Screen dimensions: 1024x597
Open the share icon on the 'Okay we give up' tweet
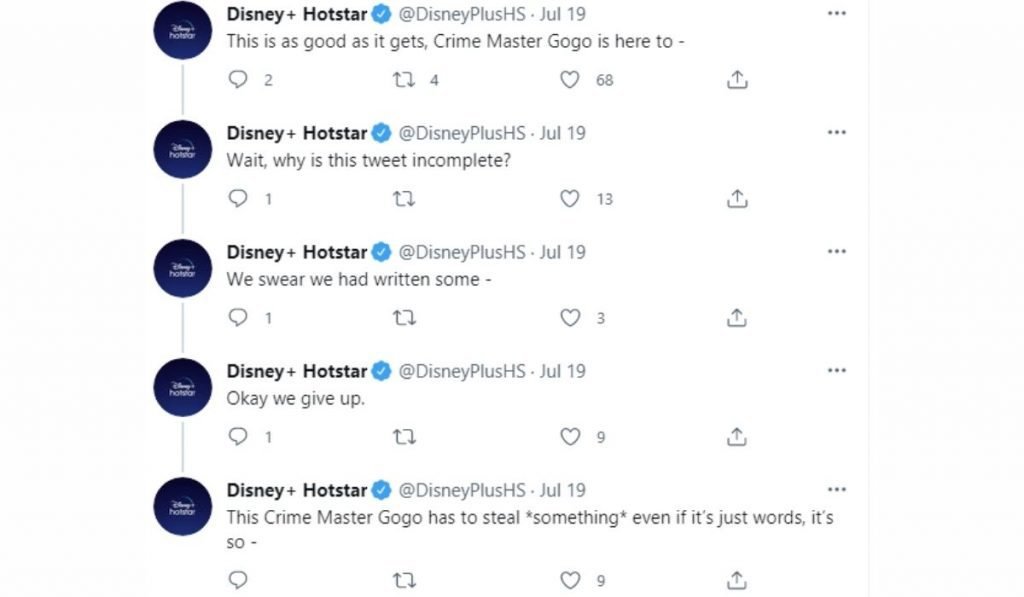(x=736, y=436)
